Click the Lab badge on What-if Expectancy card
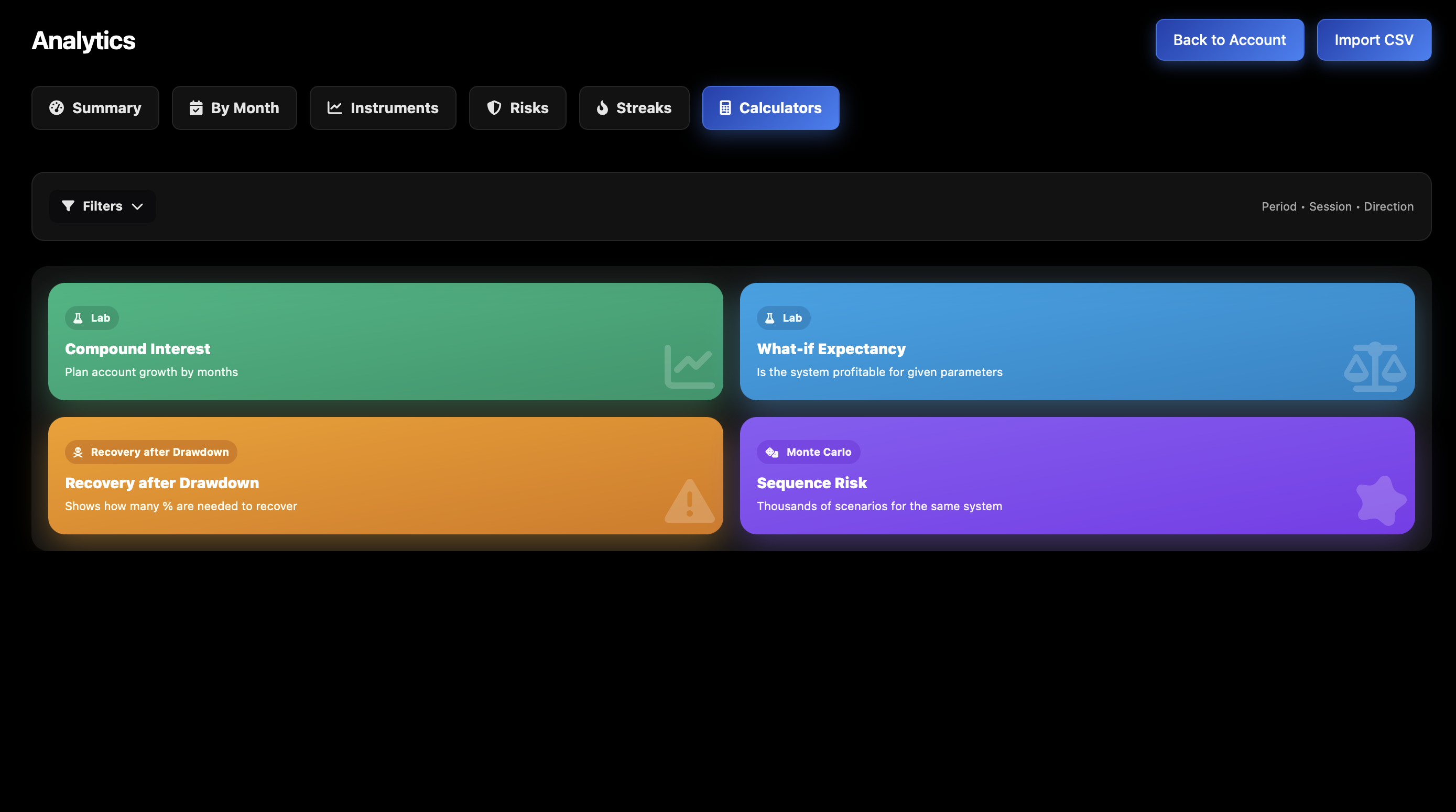 (784, 318)
